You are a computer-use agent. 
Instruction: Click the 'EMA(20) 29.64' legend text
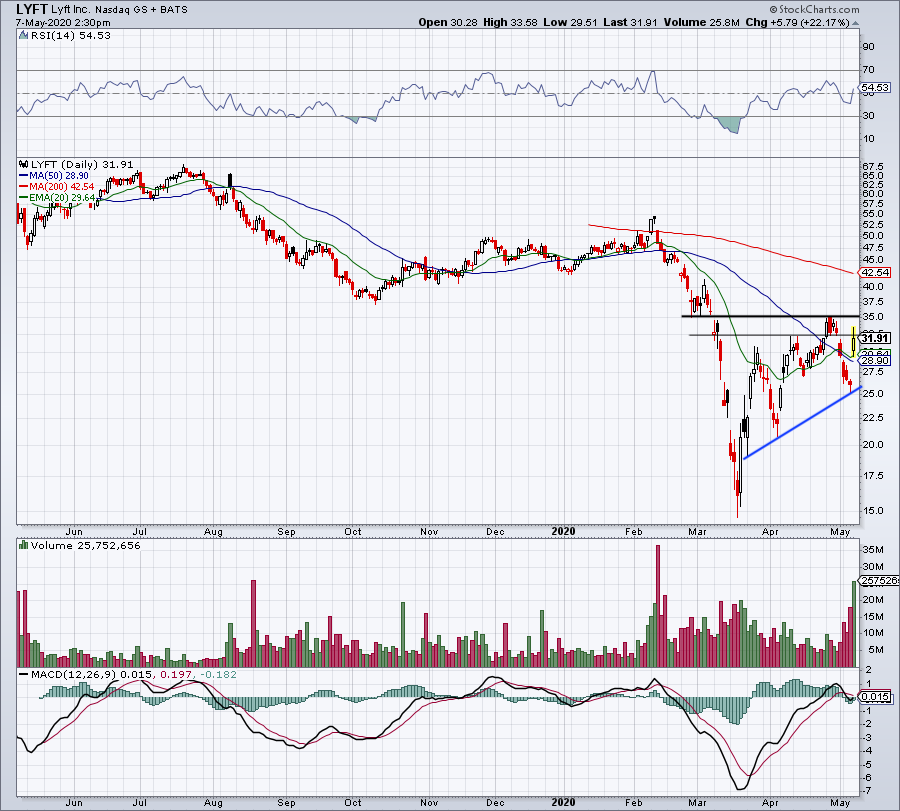pyautogui.click(x=61, y=197)
